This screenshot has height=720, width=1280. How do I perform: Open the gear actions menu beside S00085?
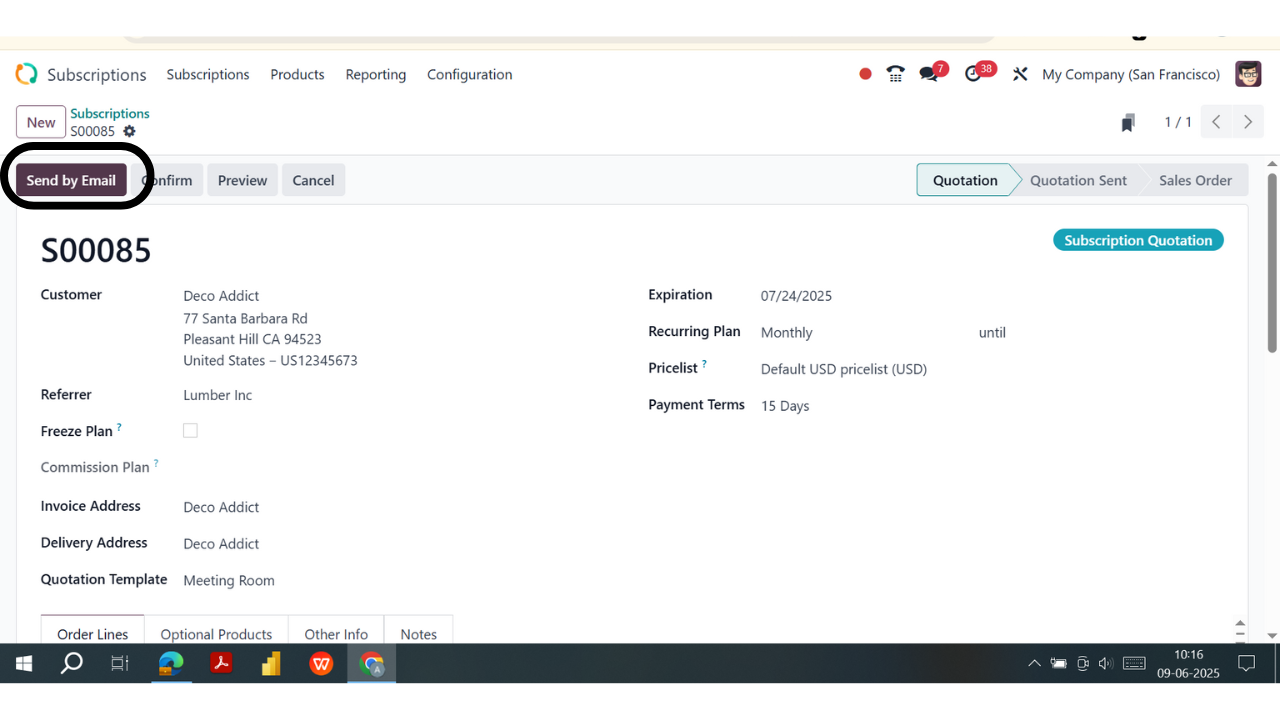click(x=128, y=131)
